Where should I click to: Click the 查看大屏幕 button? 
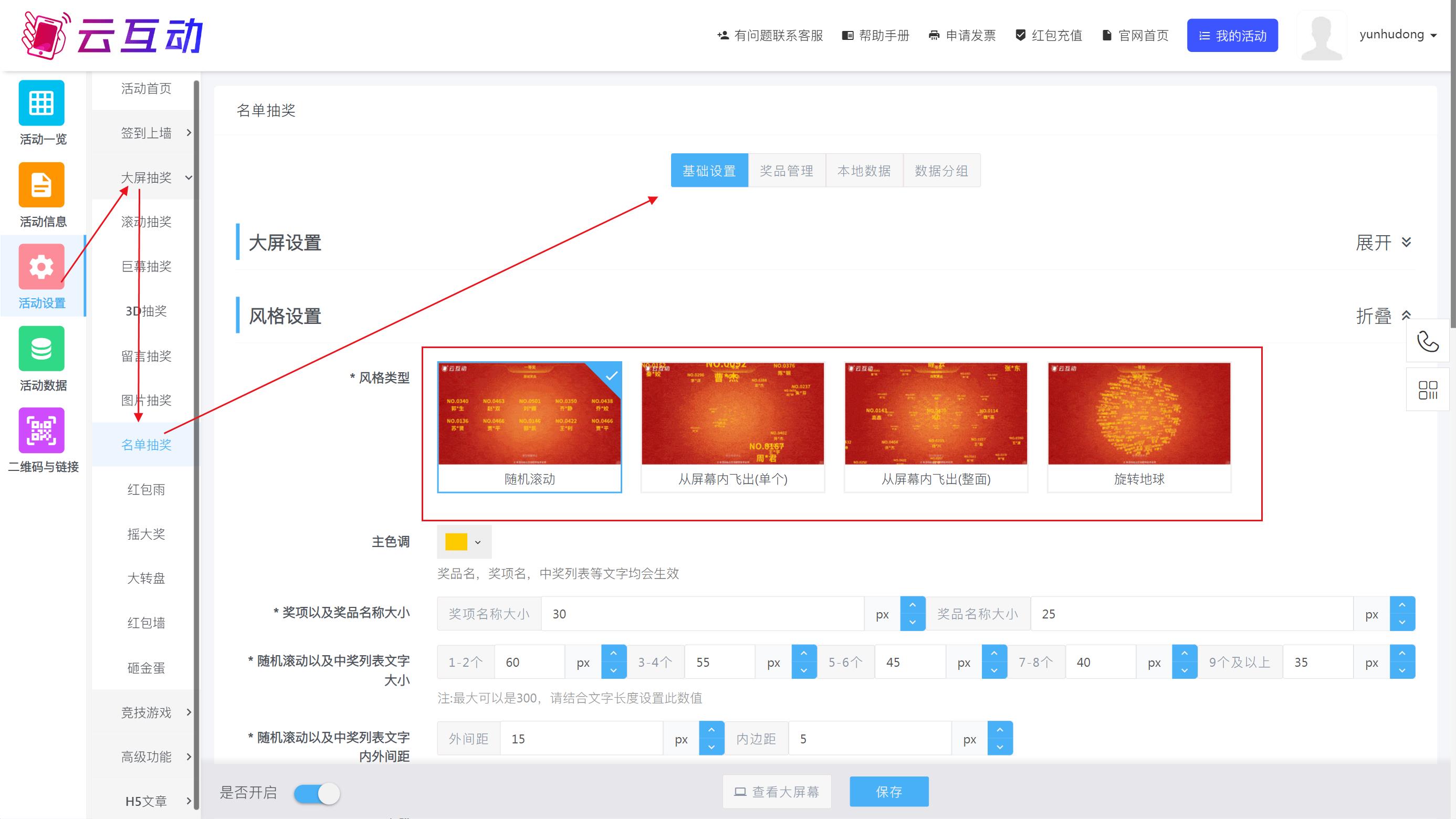point(777,791)
